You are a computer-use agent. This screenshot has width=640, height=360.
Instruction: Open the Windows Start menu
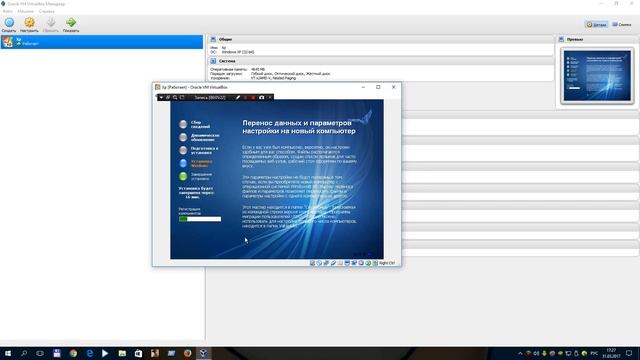point(8,353)
